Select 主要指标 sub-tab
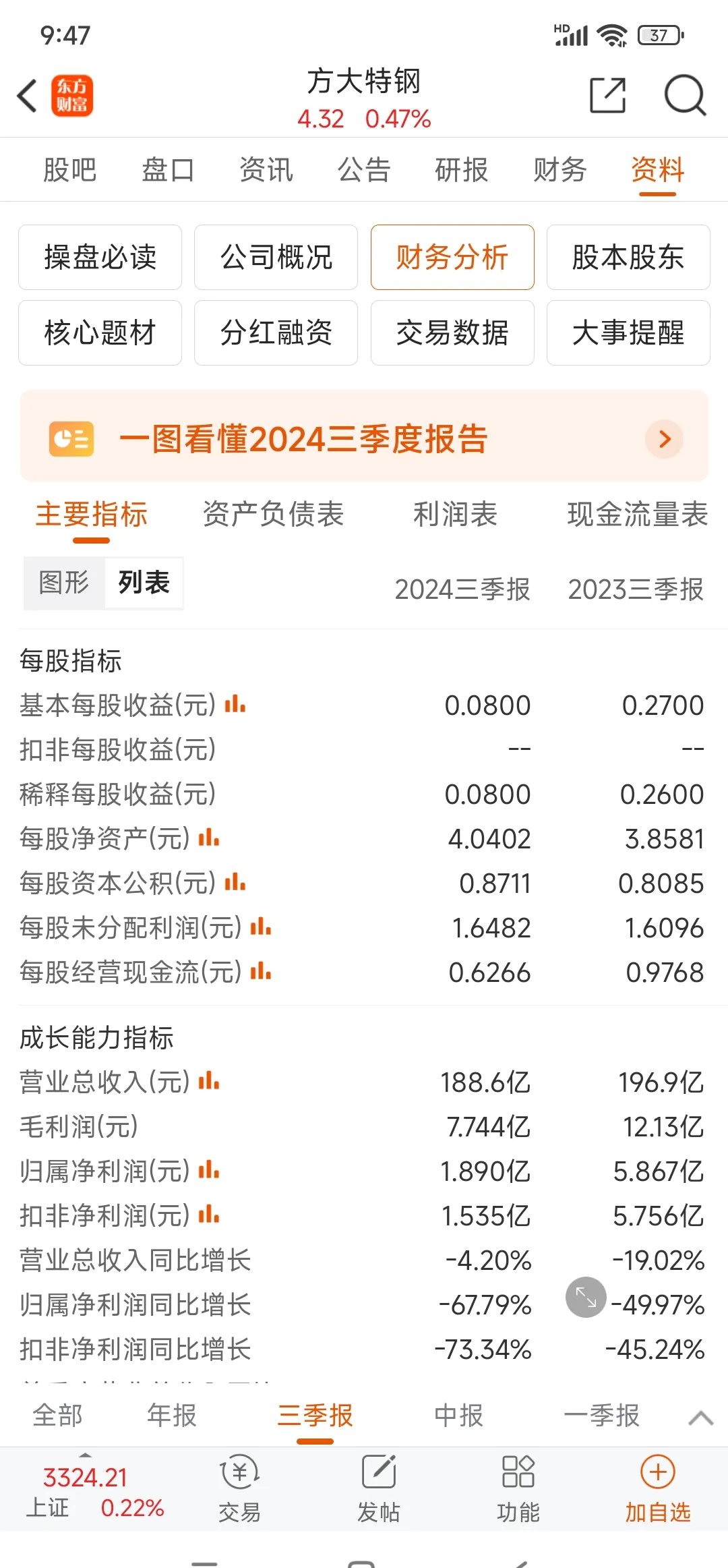Screen dimensions: 728x1568 click(x=92, y=515)
